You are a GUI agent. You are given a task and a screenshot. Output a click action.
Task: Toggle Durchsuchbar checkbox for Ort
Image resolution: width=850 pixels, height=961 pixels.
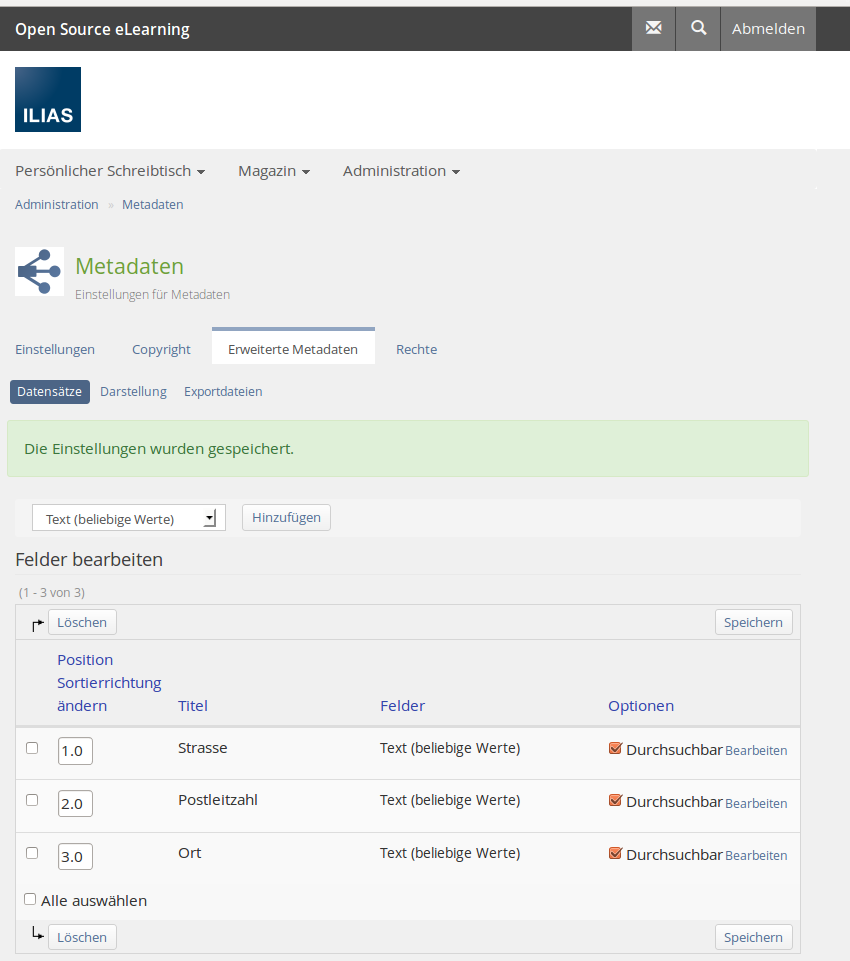[x=615, y=854]
